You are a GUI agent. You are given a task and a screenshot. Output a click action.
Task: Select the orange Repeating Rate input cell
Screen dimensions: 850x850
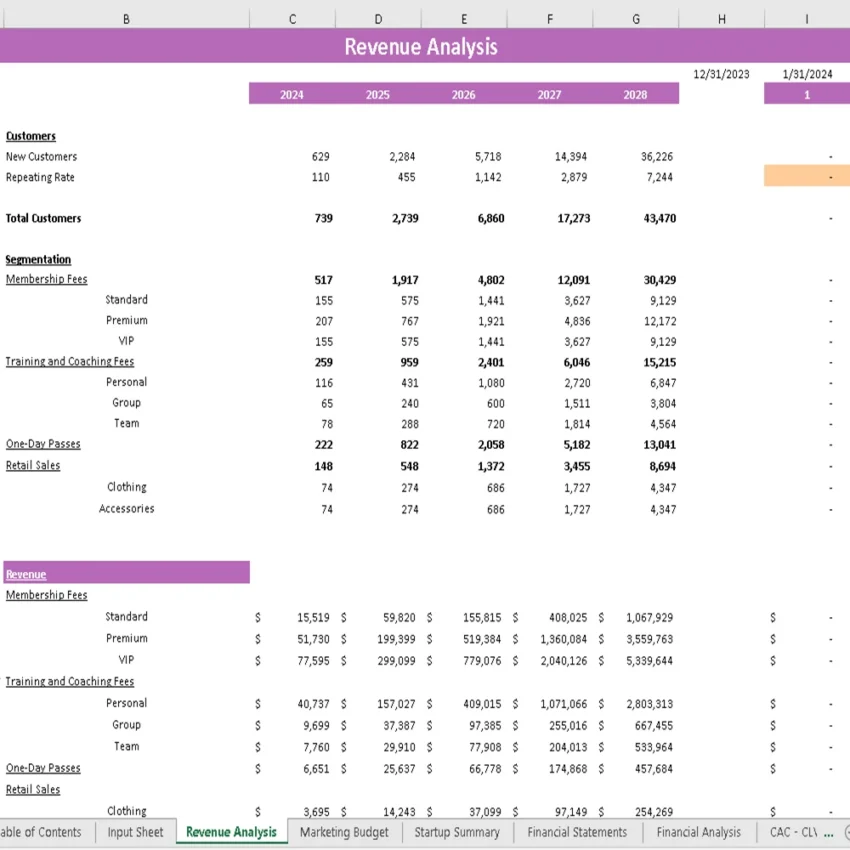(806, 177)
